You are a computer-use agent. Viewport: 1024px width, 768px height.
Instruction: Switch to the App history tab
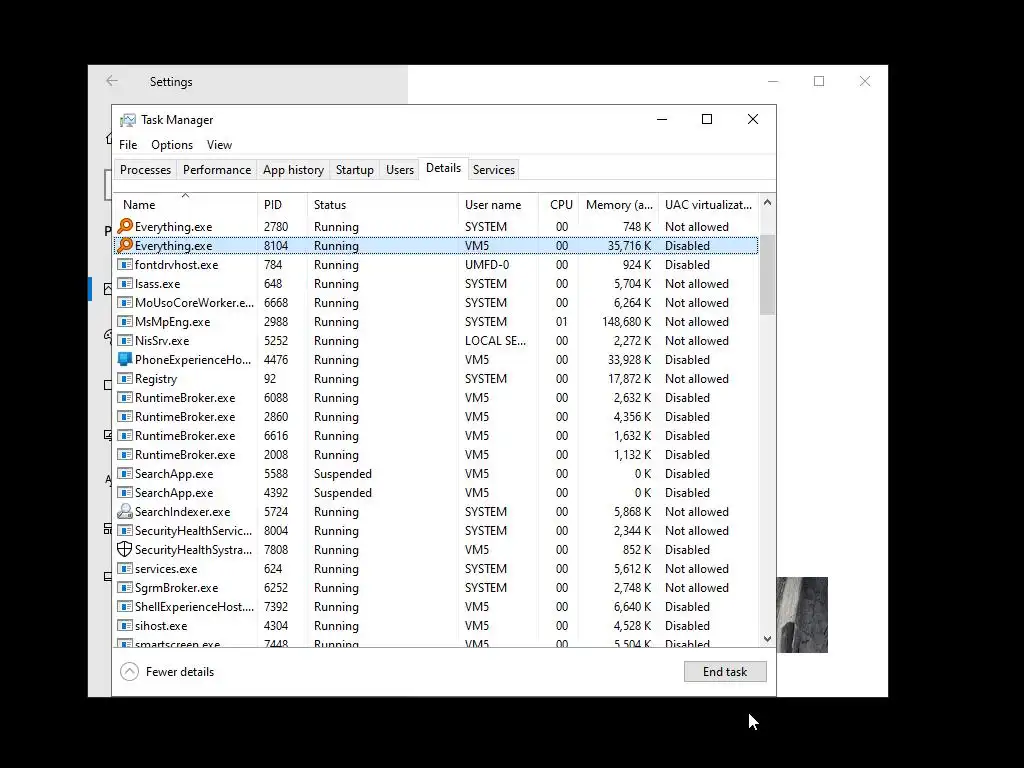[293, 170]
